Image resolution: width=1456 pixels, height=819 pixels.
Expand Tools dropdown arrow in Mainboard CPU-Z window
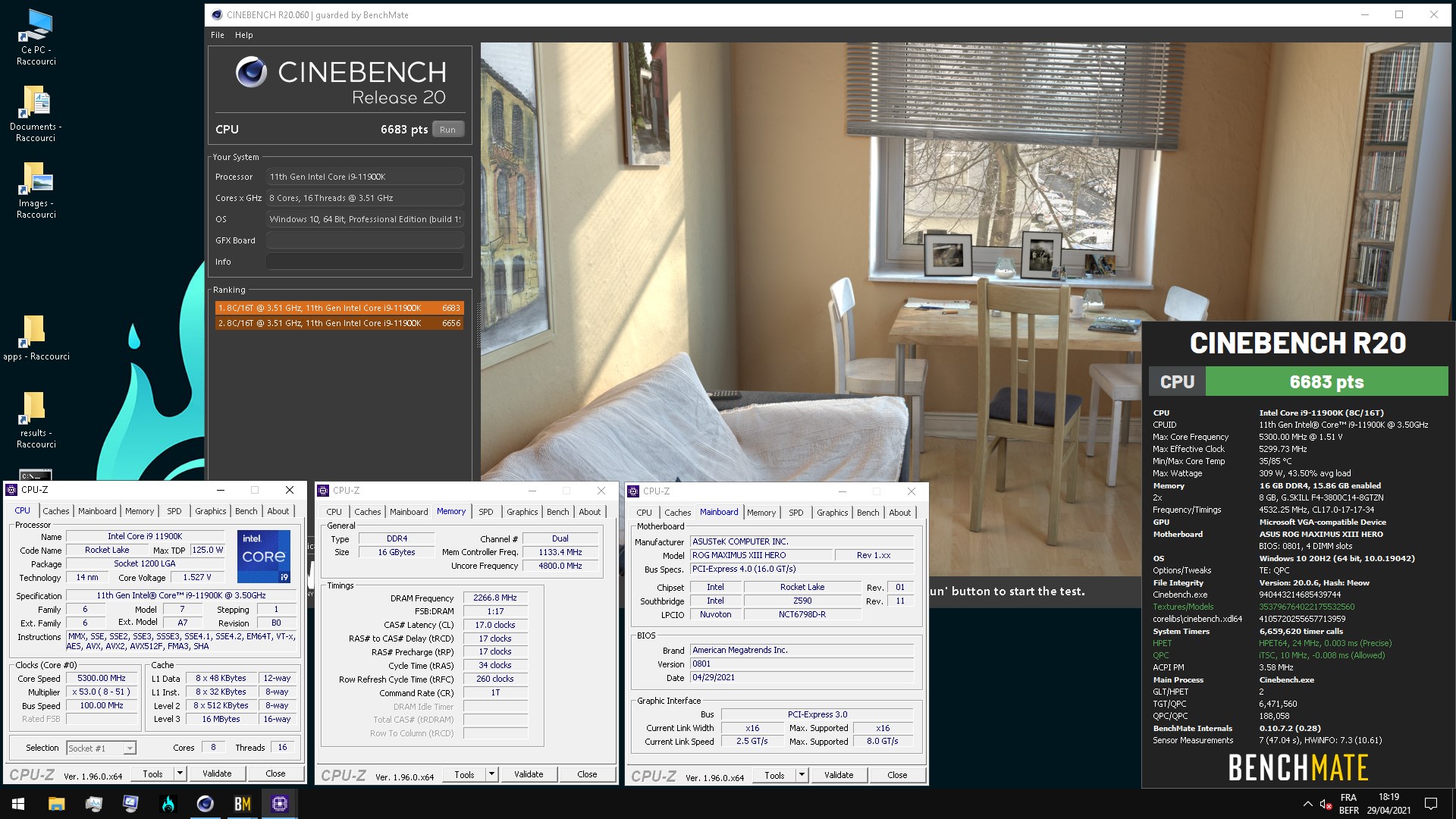tap(802, 775)
